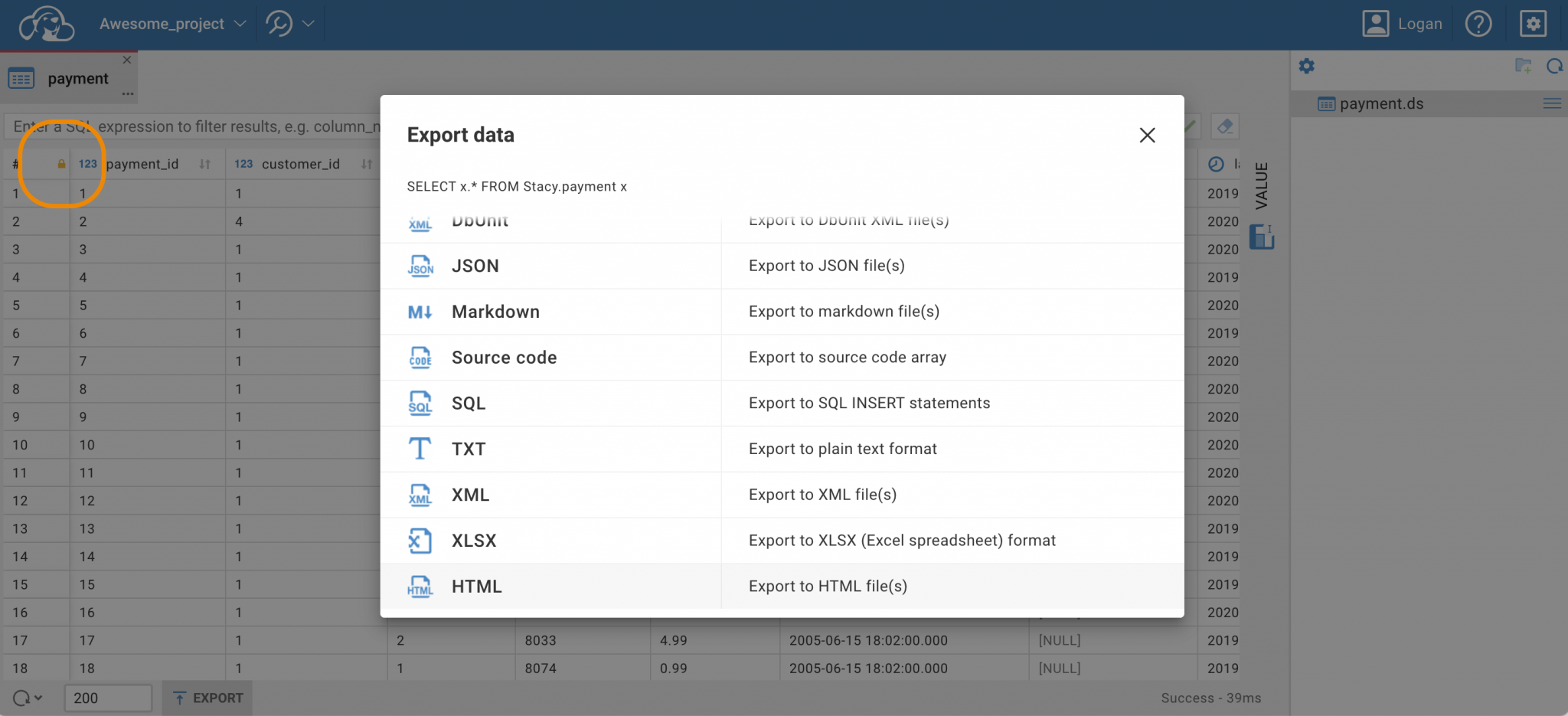Expand the search dropdown beside the magnifier icon
Screen dimensions: 1568x716
309,24
